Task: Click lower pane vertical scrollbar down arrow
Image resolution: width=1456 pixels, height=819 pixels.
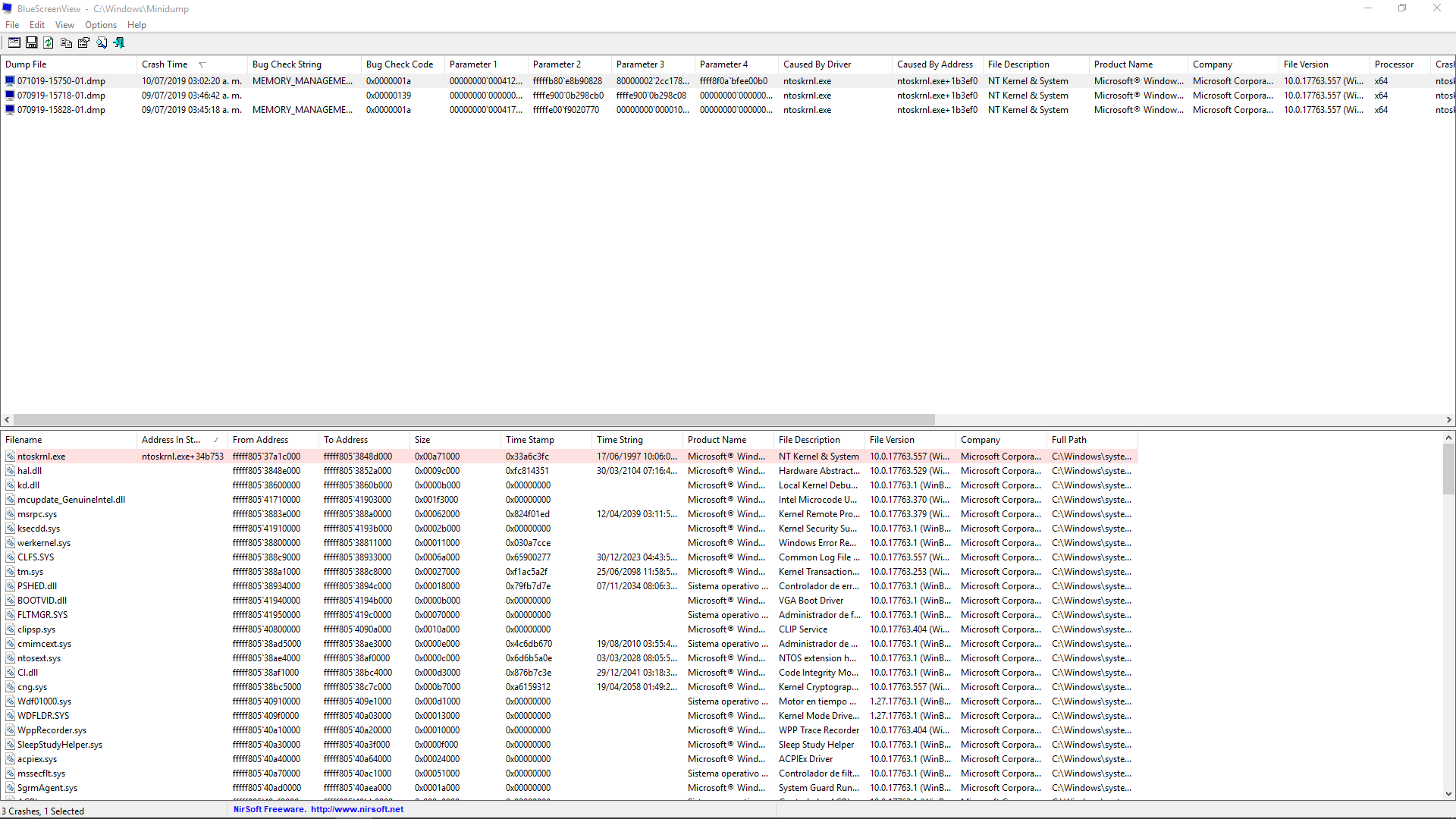Action: 1448,794
